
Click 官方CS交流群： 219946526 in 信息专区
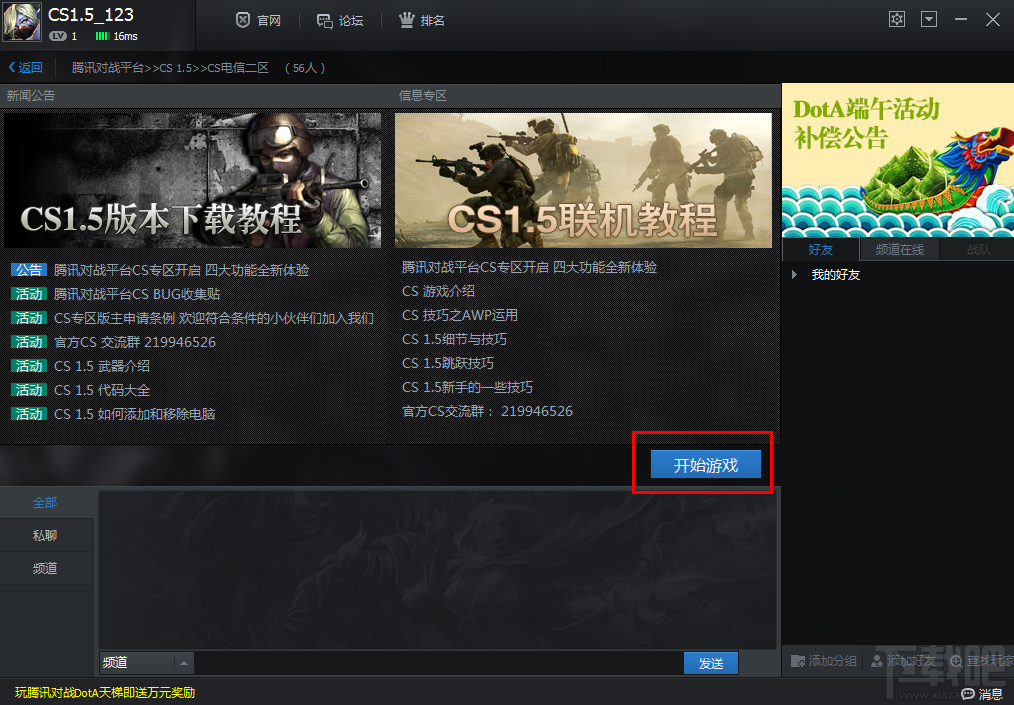(487, 411)
